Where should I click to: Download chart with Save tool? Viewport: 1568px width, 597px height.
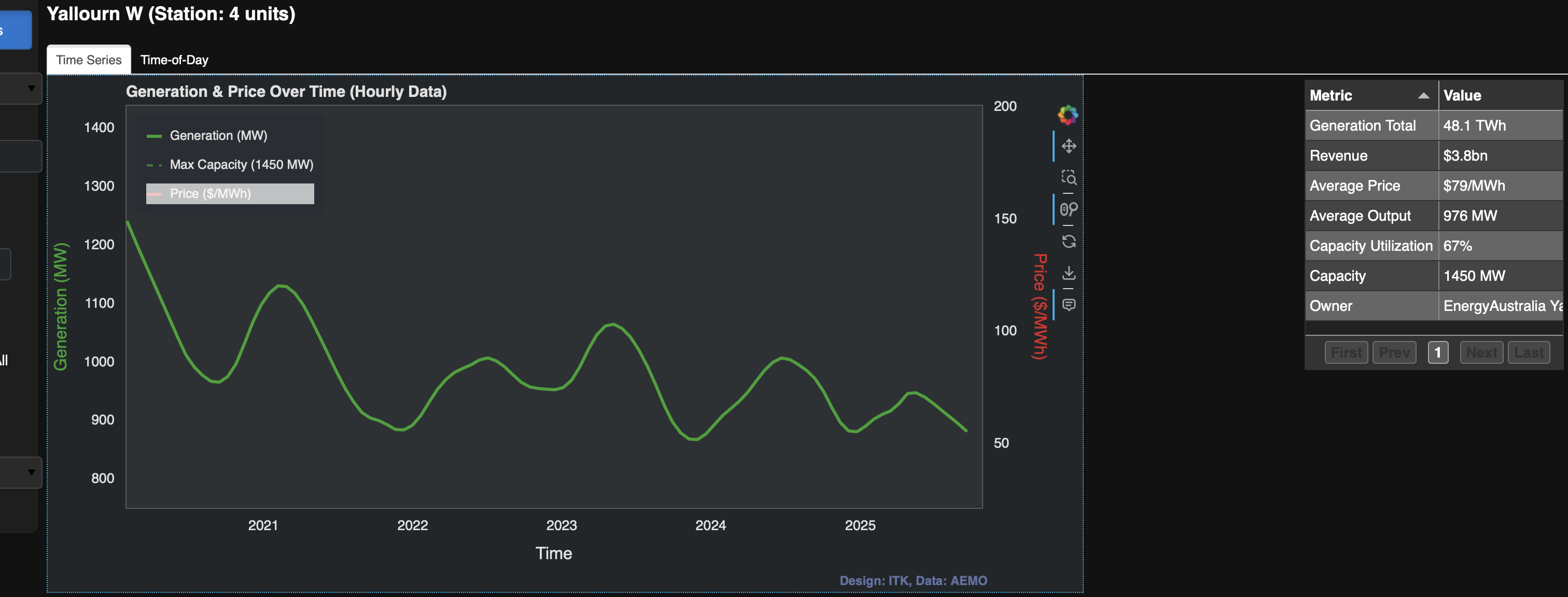[1068, 273]
